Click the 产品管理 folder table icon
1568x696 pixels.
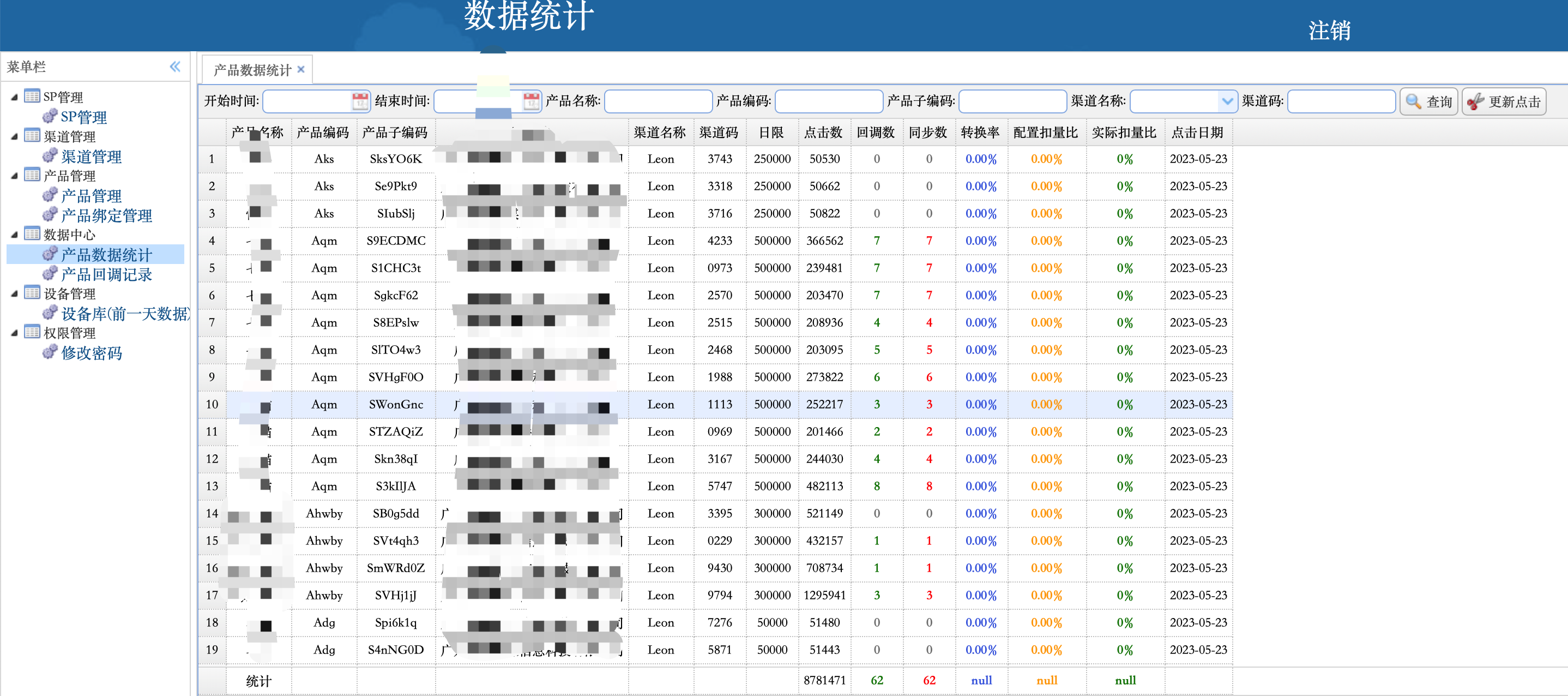pyautogui.click(x=32, y=175)
